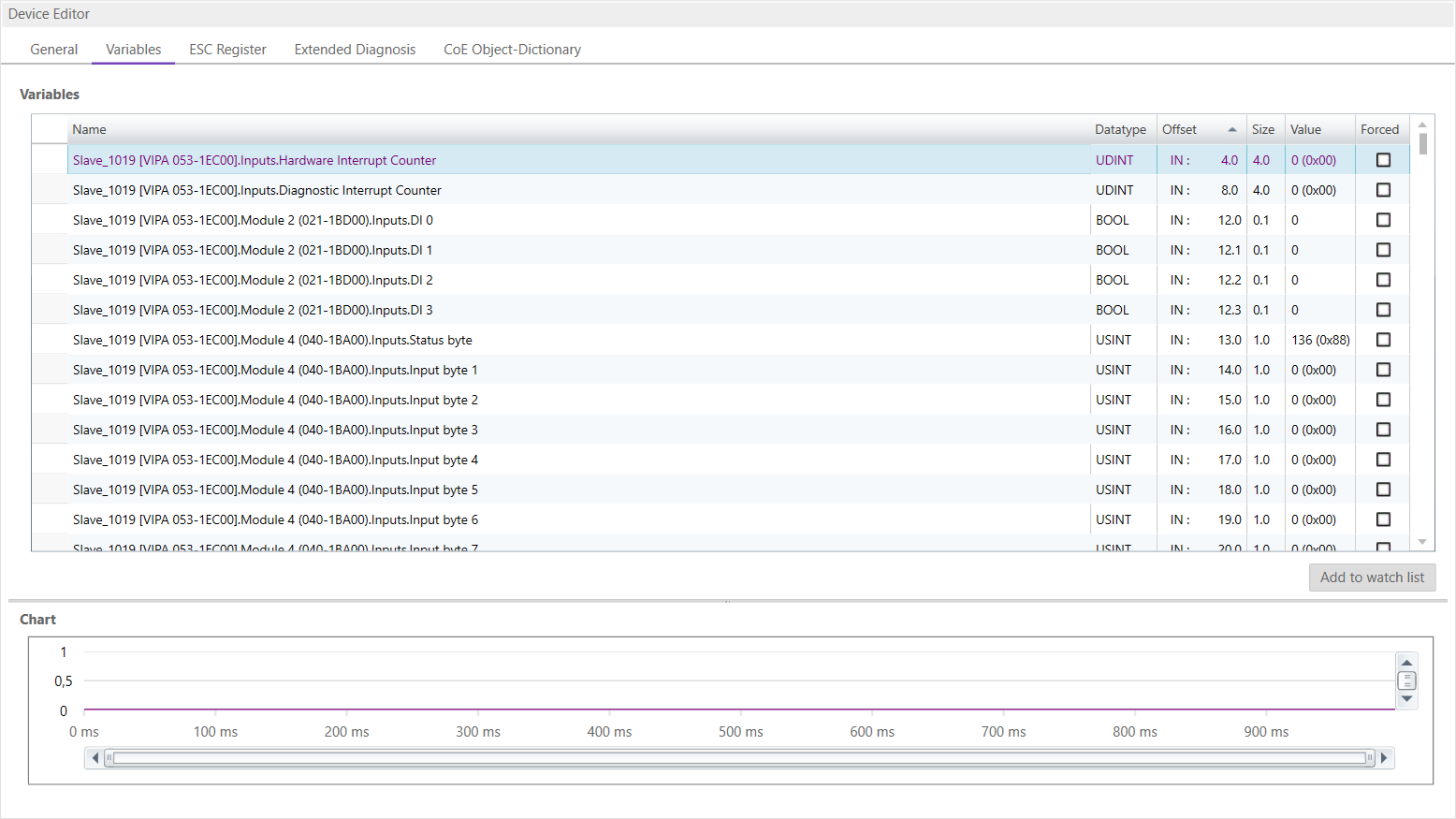Open the CoE Object-Dictionary tab
1456x819 pixels.
[x=512, y=50]
